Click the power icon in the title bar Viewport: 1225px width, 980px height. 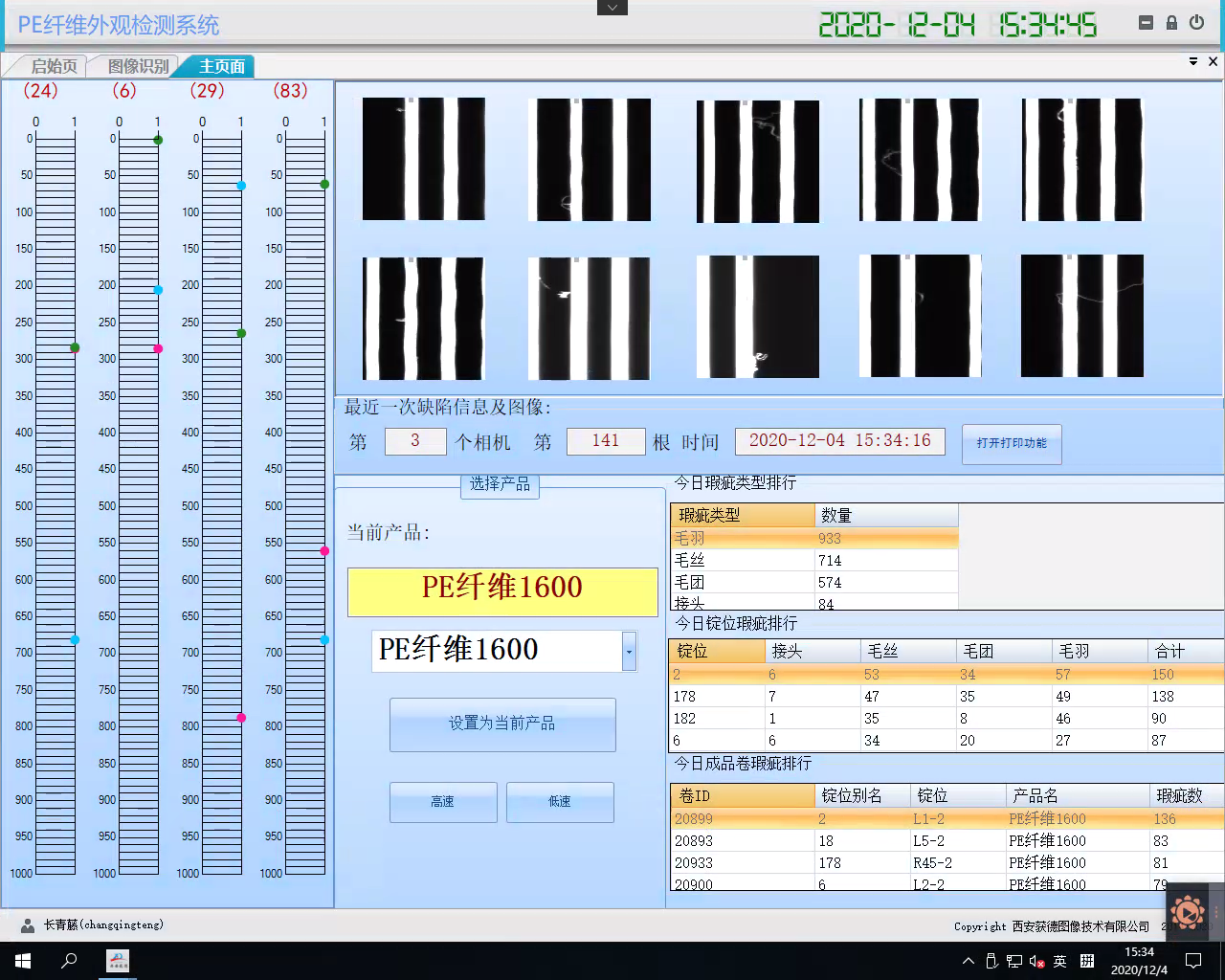pyautogui.click(x=1197, y=22)
